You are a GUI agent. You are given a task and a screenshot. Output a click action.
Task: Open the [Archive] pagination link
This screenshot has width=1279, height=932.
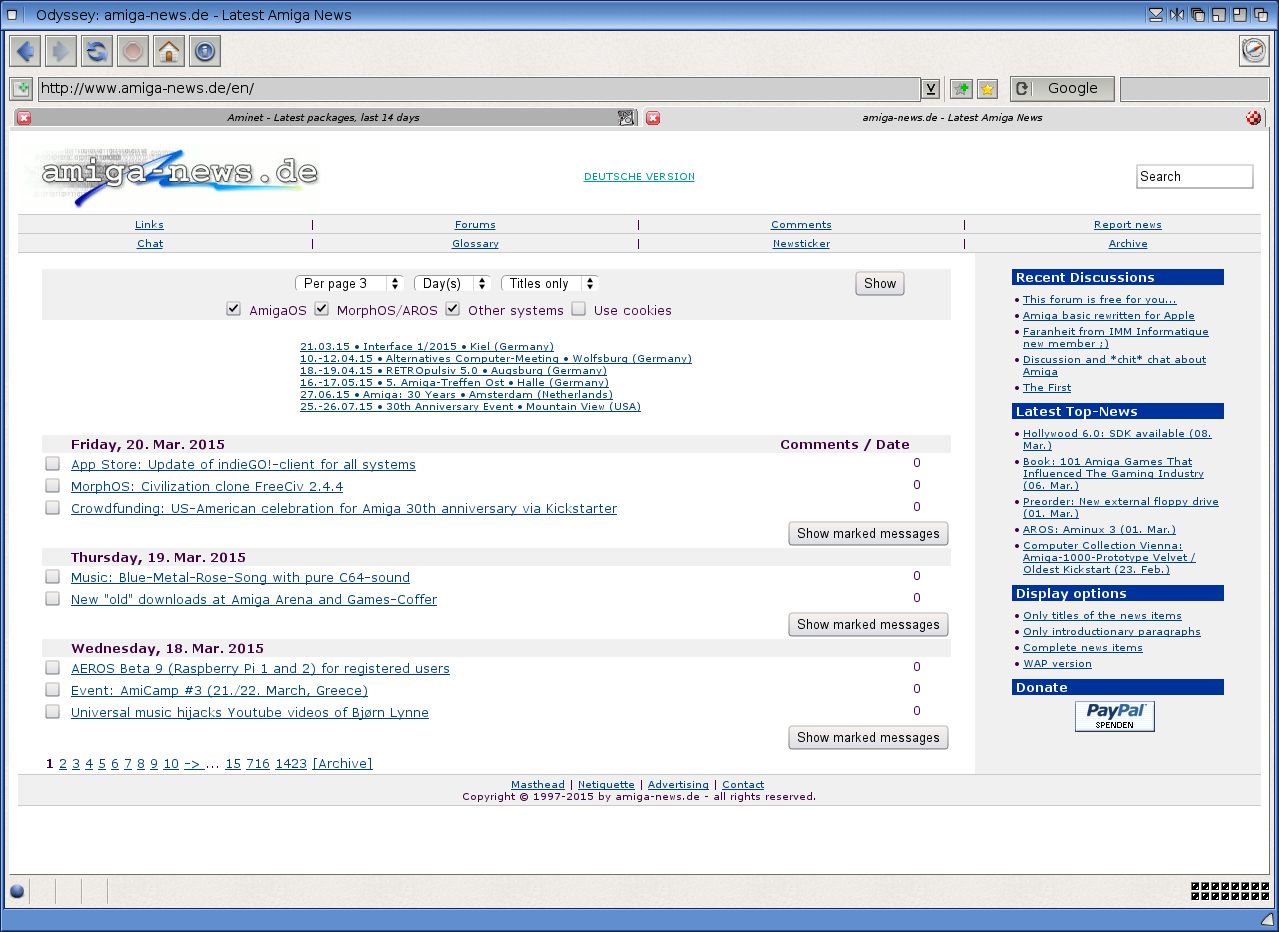(342, 764)
